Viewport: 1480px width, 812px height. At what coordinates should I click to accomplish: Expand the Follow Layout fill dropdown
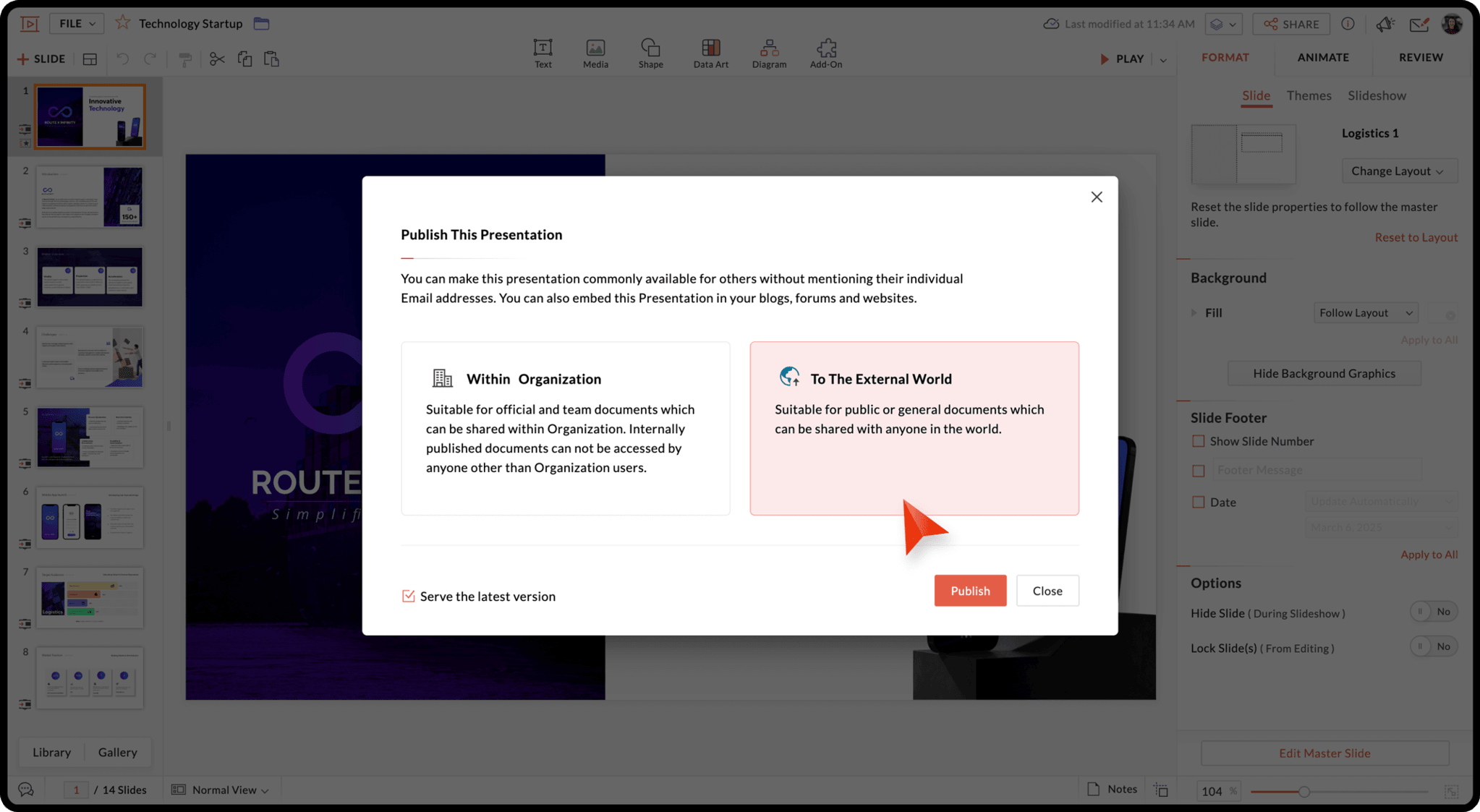click(x=1365, y=312)
